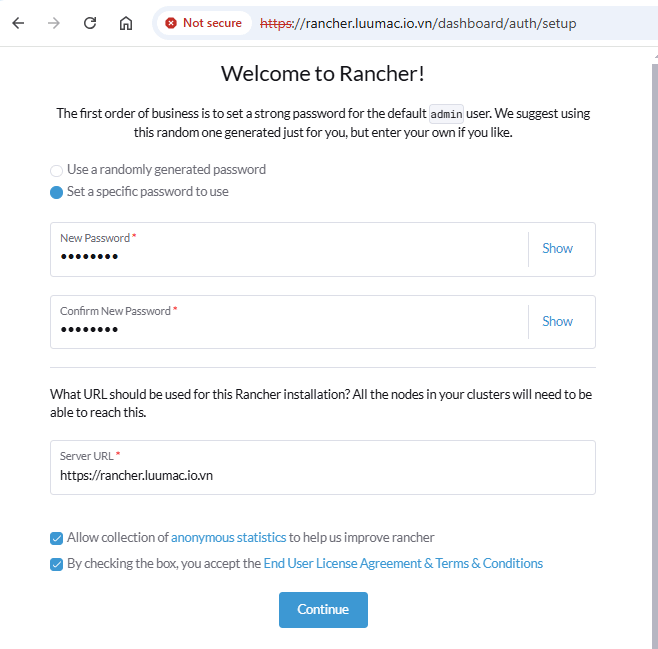This screenshot has width=658, height=649.
Task: Open the Not secure site warning
Action: coord(204,23)
